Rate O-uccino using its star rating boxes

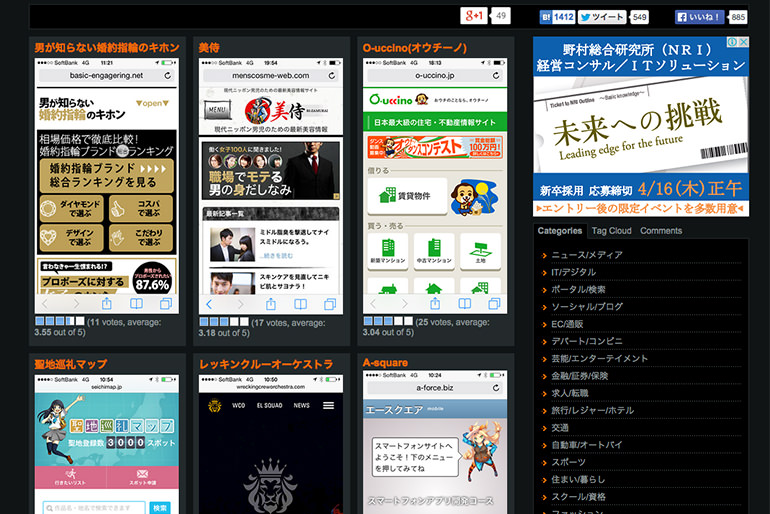(x=388, y=321)
